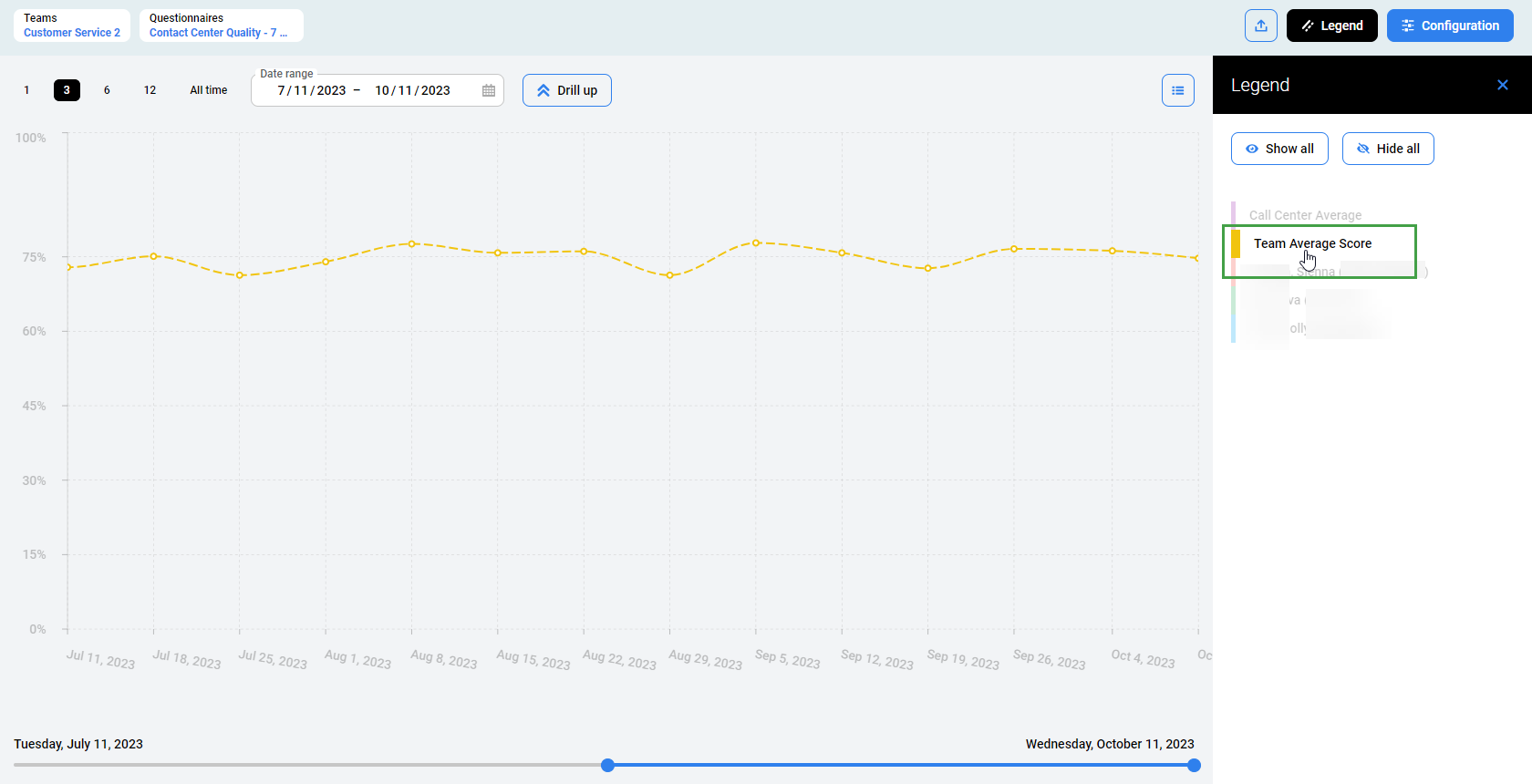Toggle the Legend panel button

(1331, 26)
